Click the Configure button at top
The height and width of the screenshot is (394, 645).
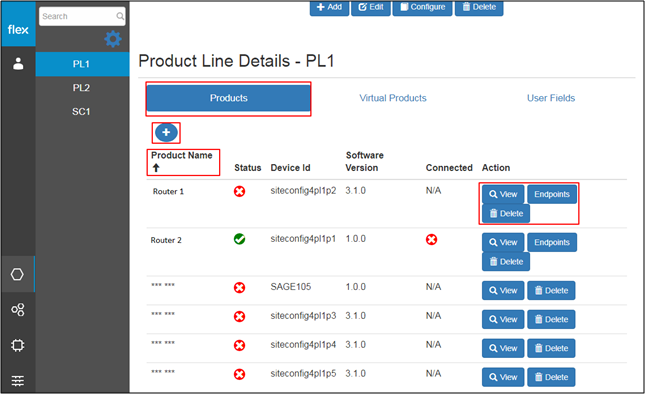coord(422,7)
